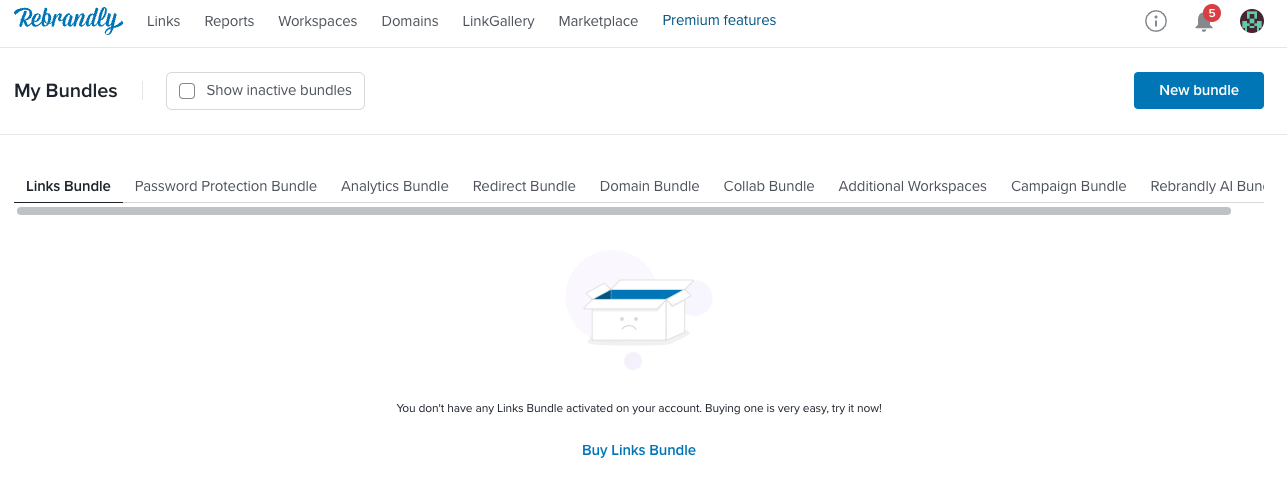The image size is (1287, 496).
Task: Select Premium features in navigation
Action: 719,20
